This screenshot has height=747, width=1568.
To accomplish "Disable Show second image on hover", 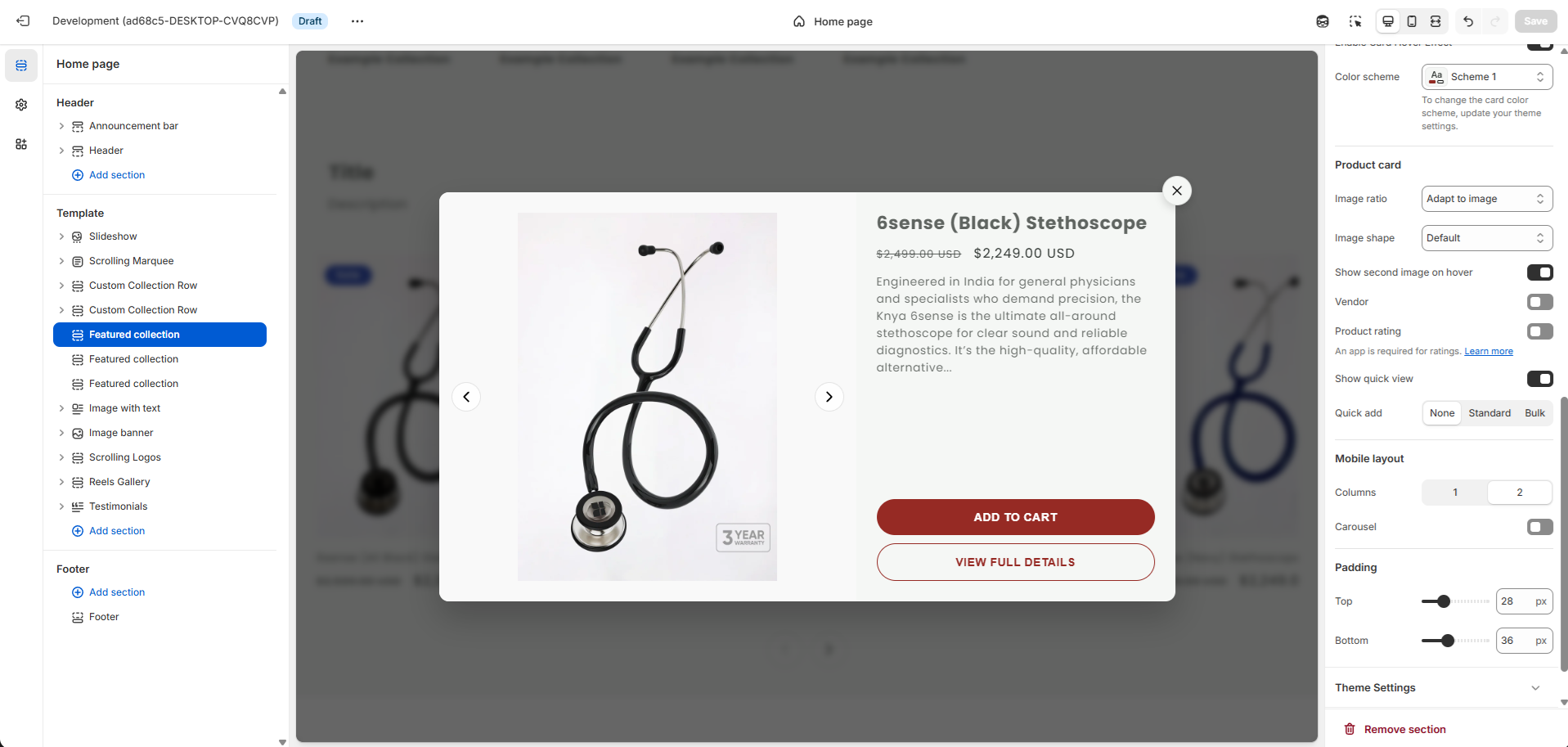I will 1539,272.
